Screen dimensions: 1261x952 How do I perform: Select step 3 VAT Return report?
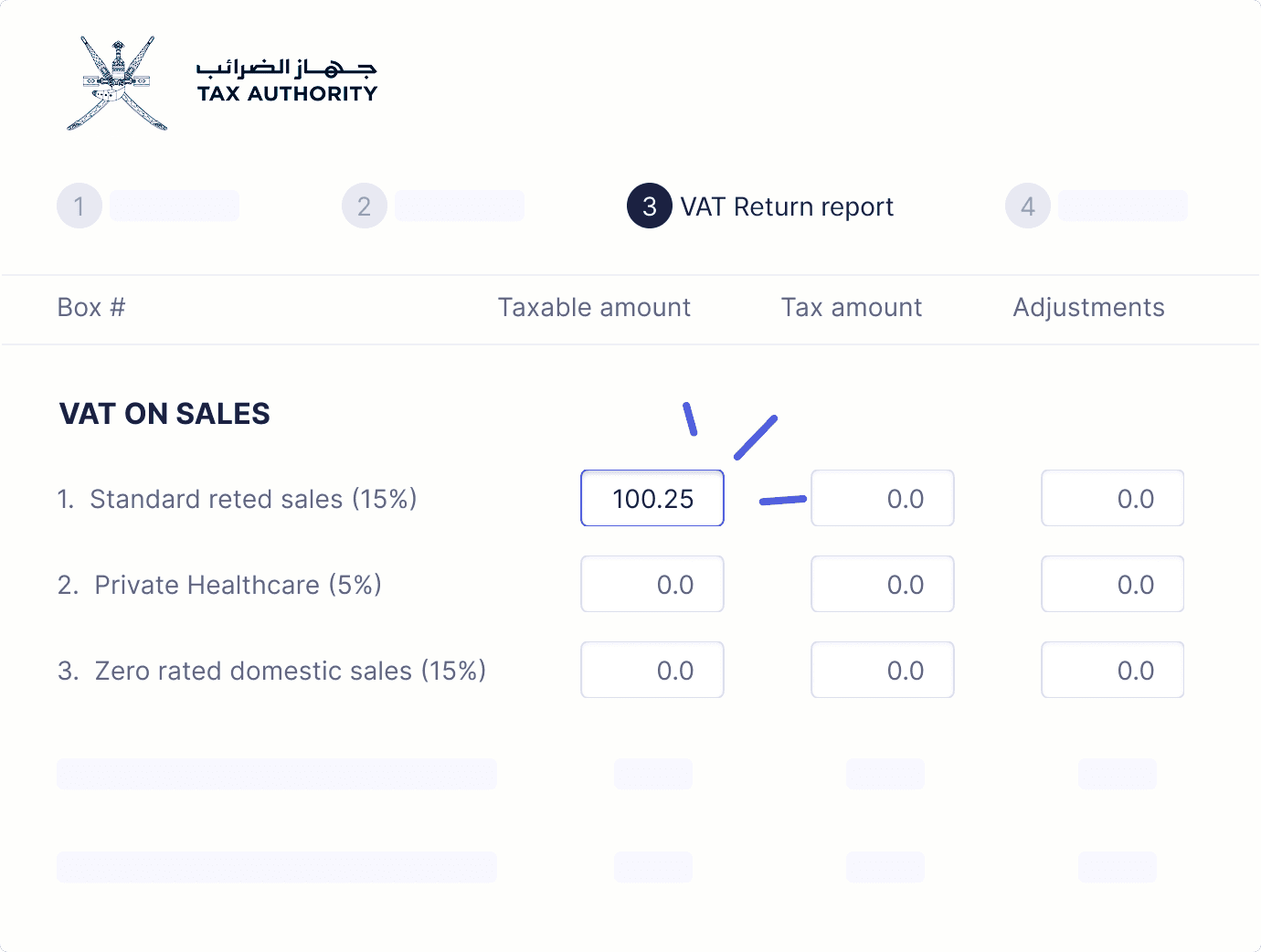760,206
